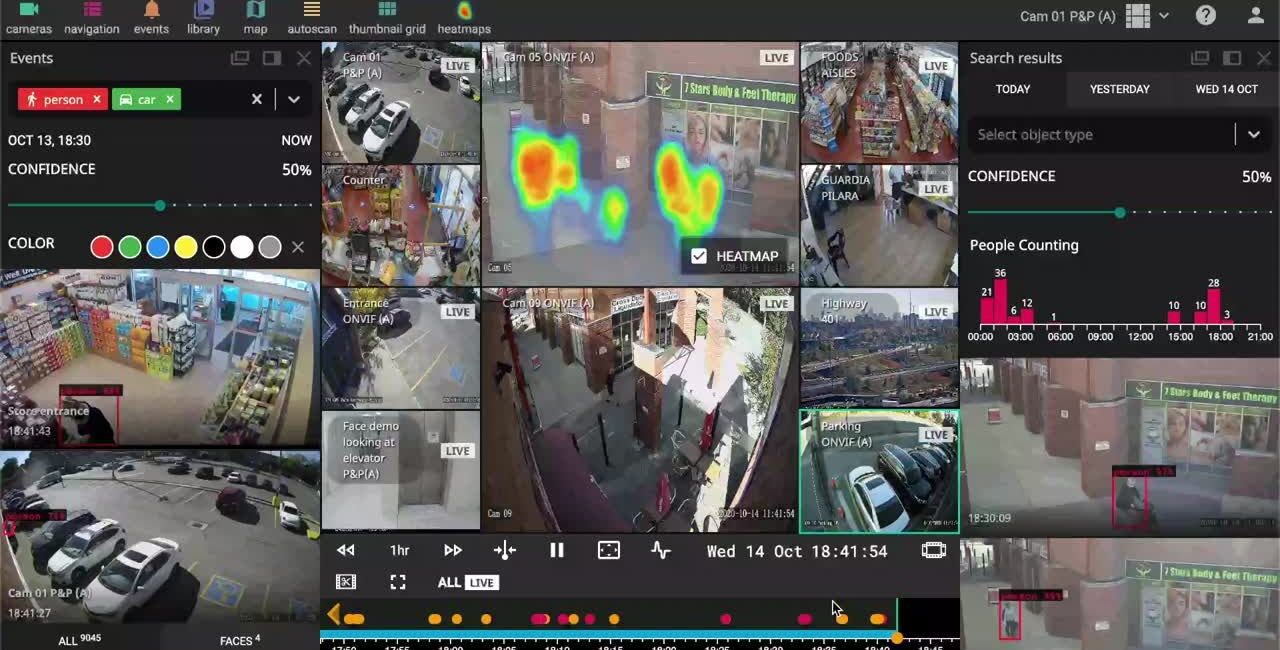Open the library panel
Image resolution: width=1280 pixels, height=650 pixels.
click(202, 17)
